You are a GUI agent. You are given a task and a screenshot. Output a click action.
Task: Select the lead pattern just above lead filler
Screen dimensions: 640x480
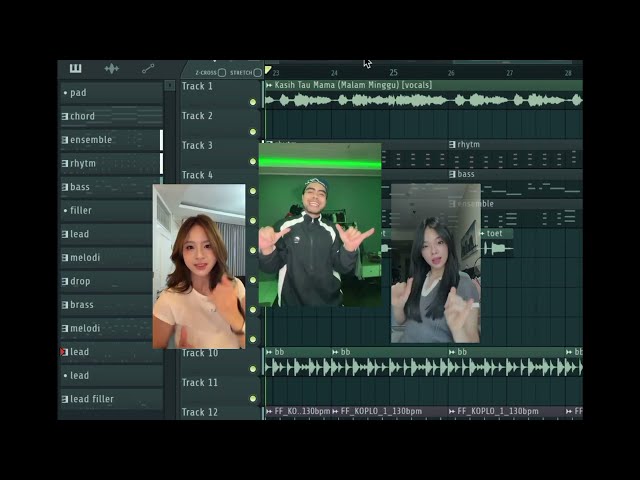[111, 376]
